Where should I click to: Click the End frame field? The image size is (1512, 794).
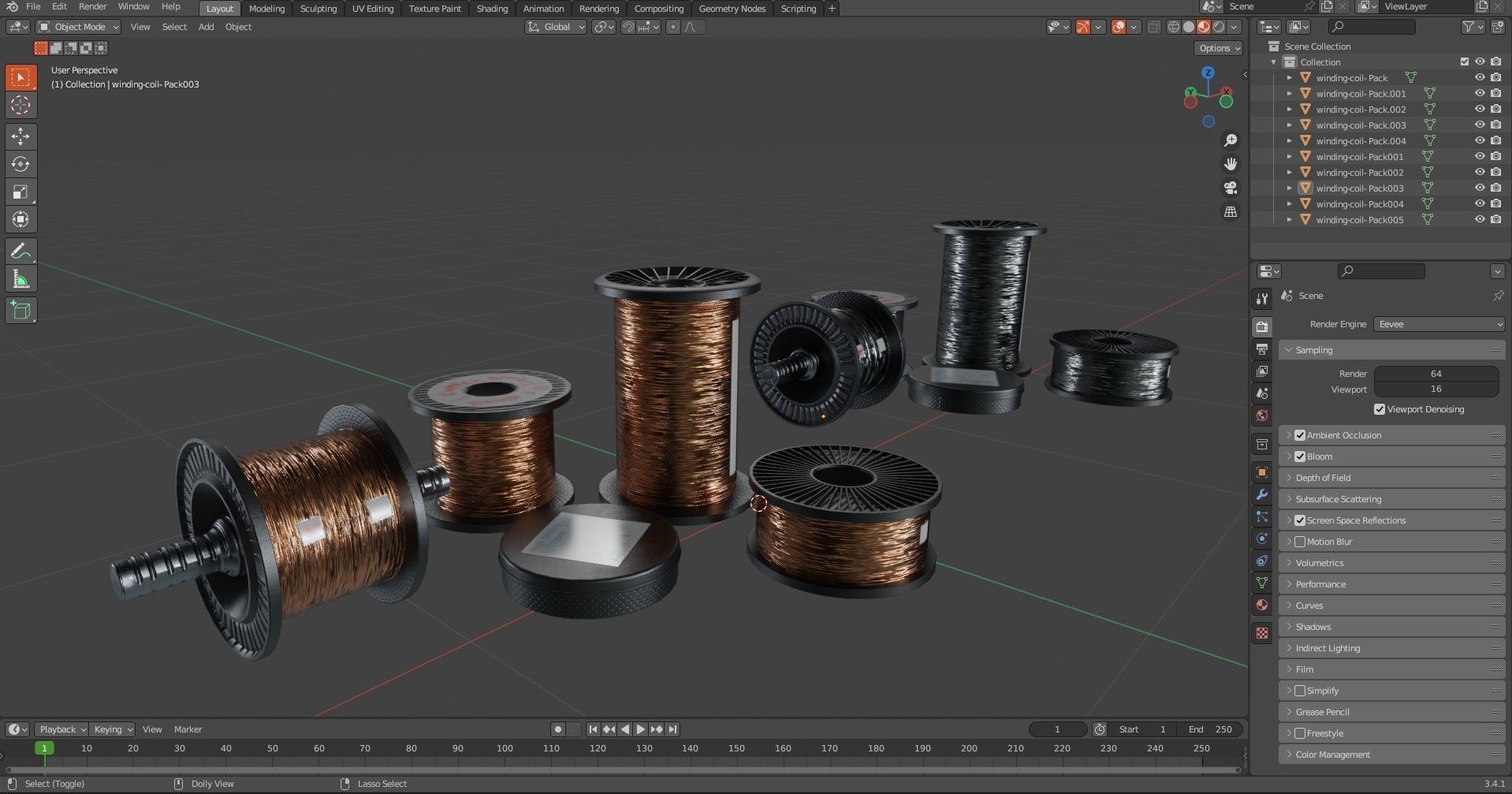[1210, 729]
